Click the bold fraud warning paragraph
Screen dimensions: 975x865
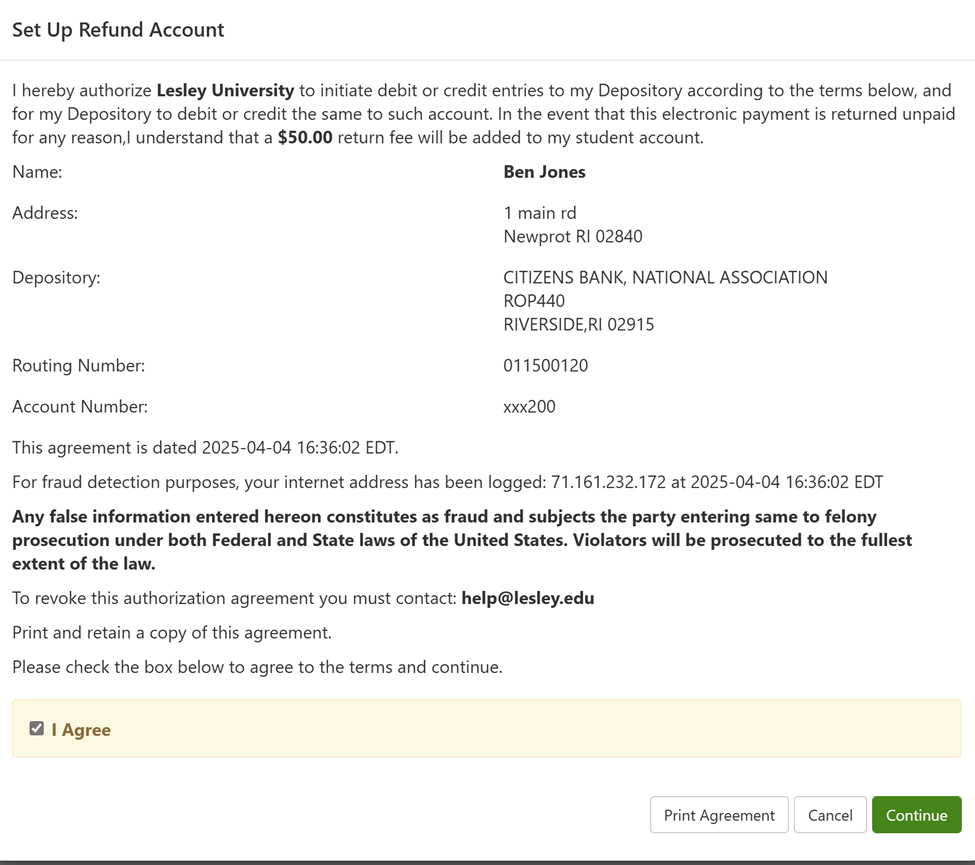[x=462, y=540]
